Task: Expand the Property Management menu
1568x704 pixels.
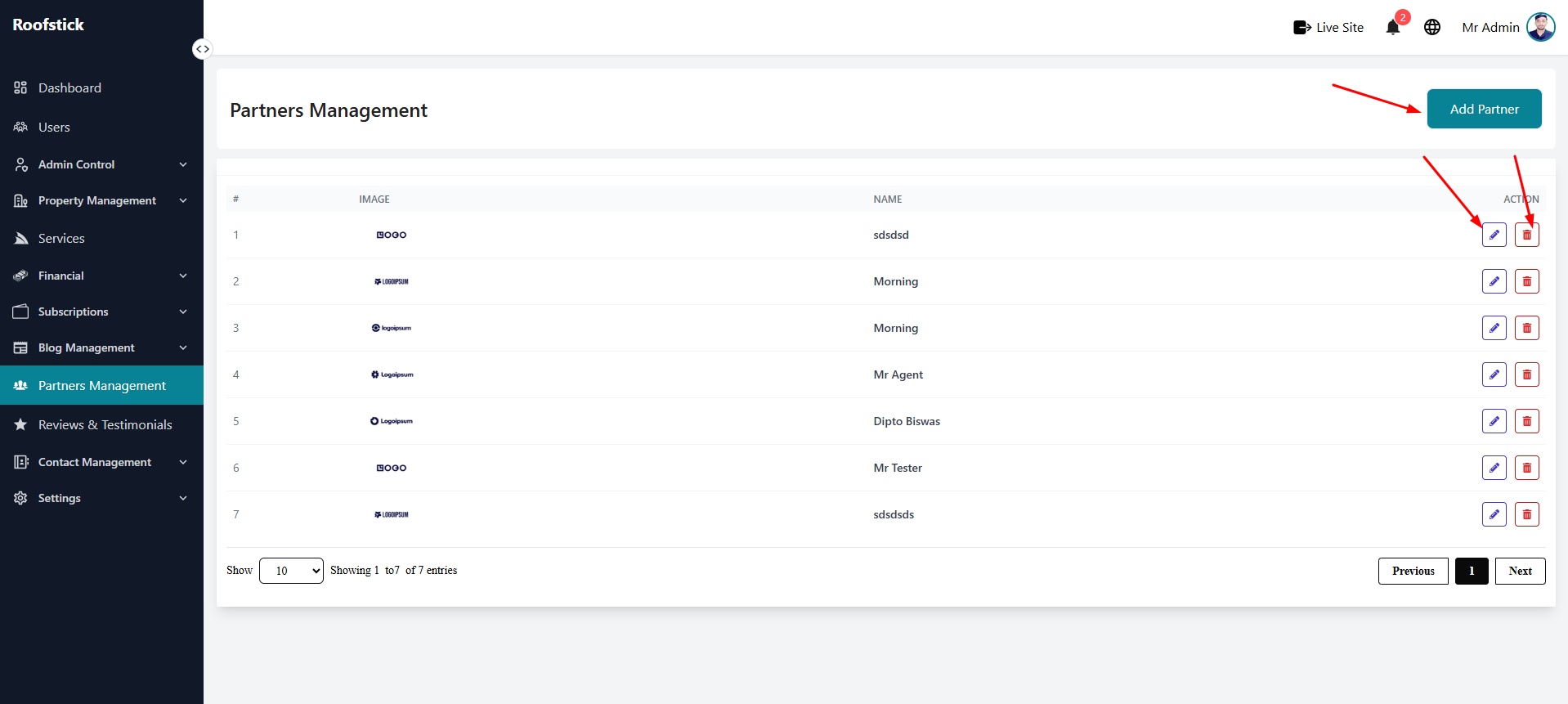Action: pyautogui.click(x=101, y=200)
